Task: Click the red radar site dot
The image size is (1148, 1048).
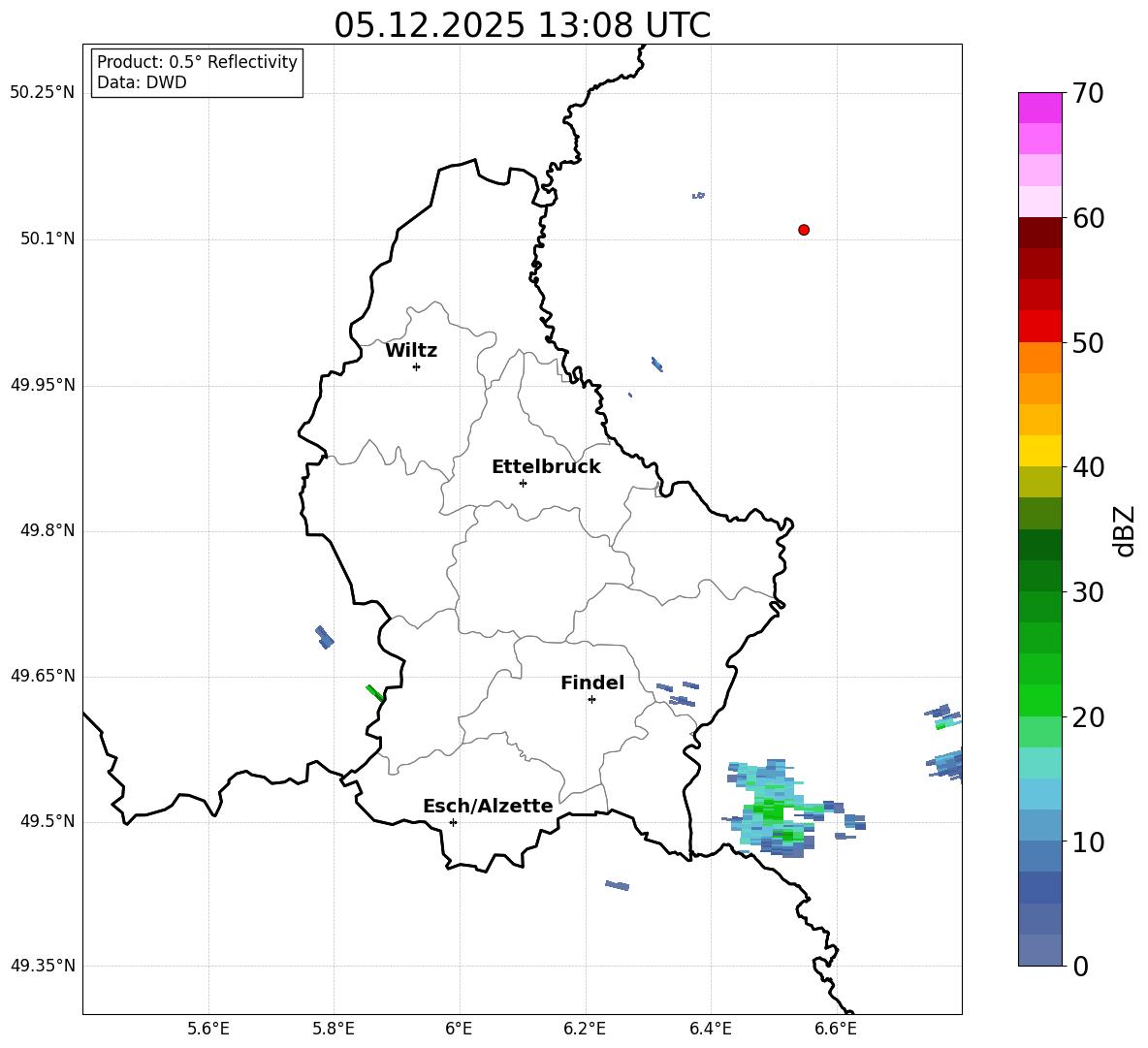Action: click(804, 230)
